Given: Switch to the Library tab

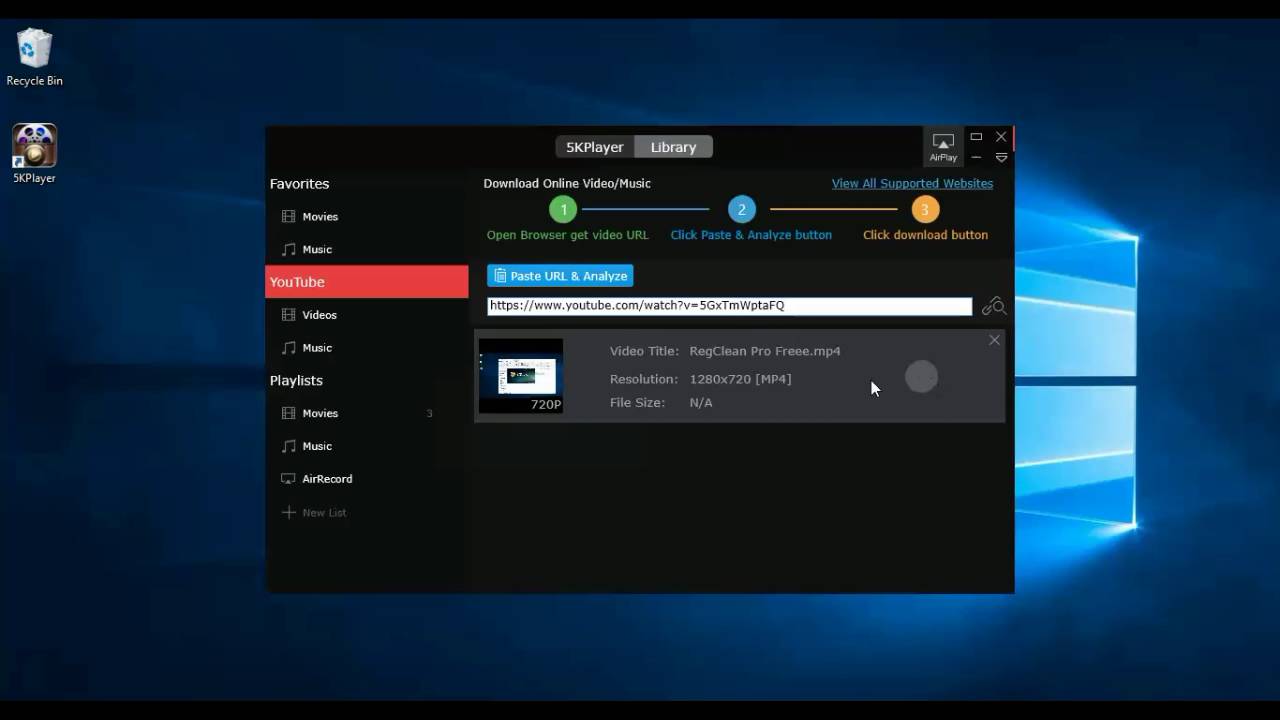Looking at the screenshot, I should (672, 146).
